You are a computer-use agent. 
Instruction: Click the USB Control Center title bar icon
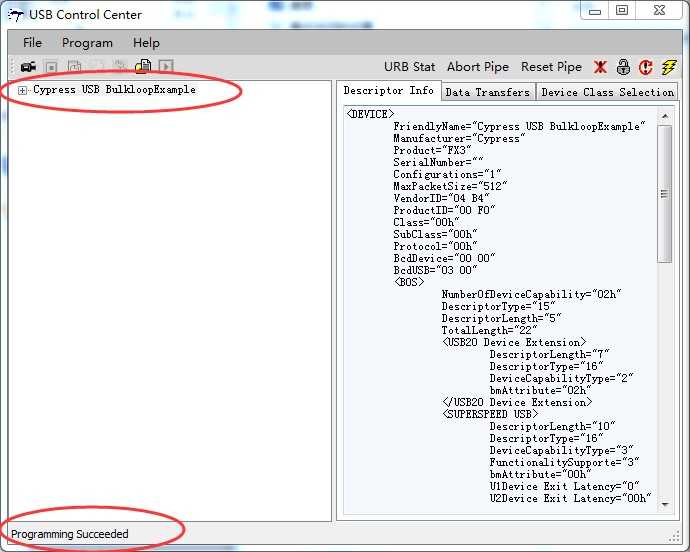click(x=16, y=15)
